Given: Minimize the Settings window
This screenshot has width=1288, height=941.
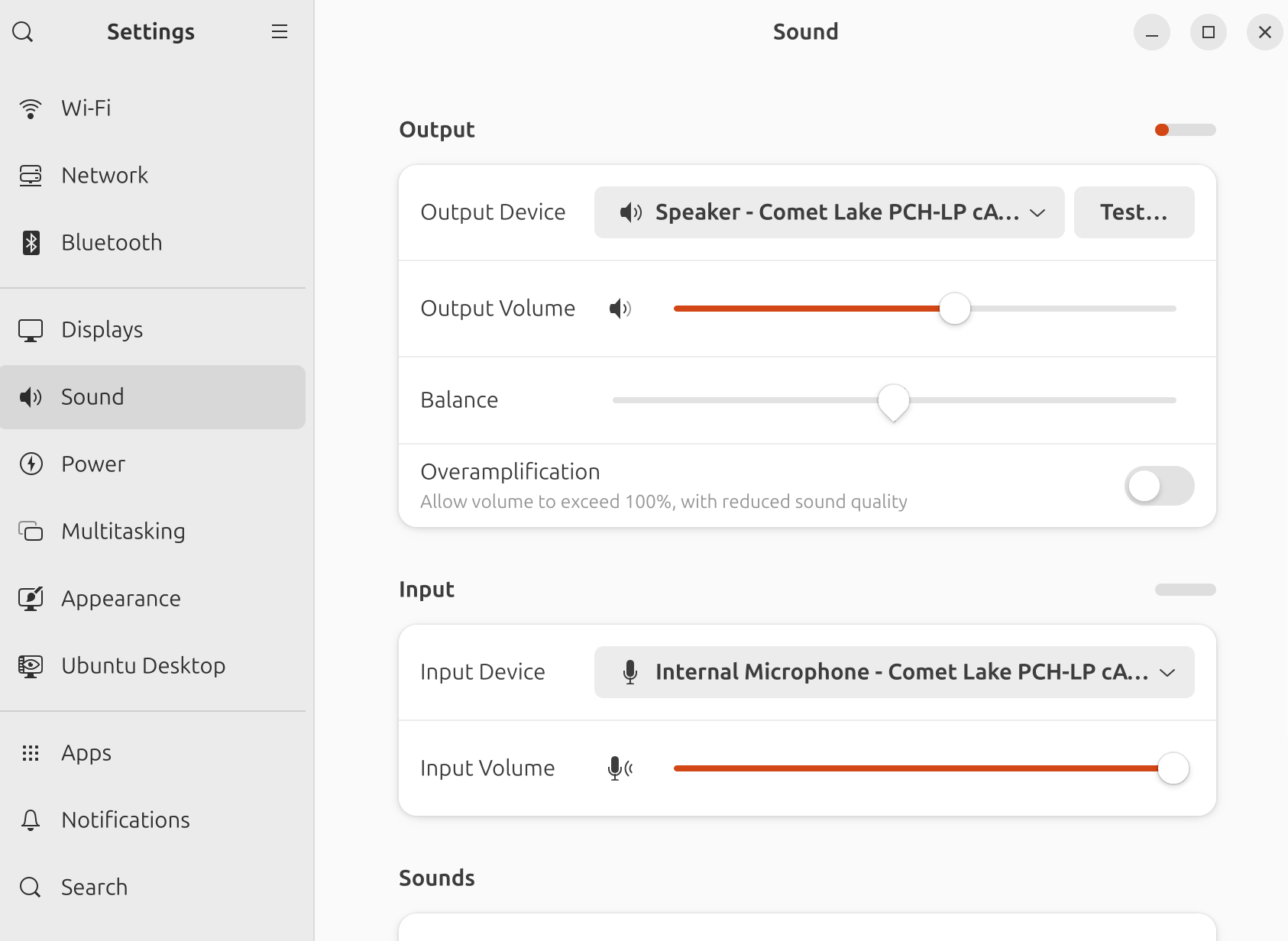Looking at the screenshot, I should pos(1152,32).
